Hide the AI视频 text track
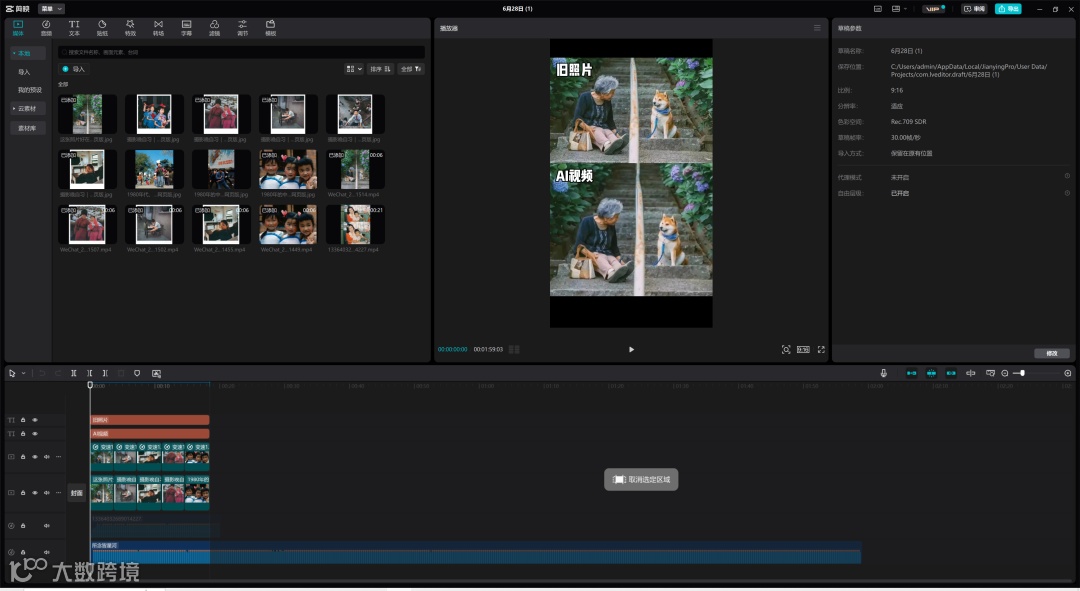Screen dimensions: 1080x591 34,434
